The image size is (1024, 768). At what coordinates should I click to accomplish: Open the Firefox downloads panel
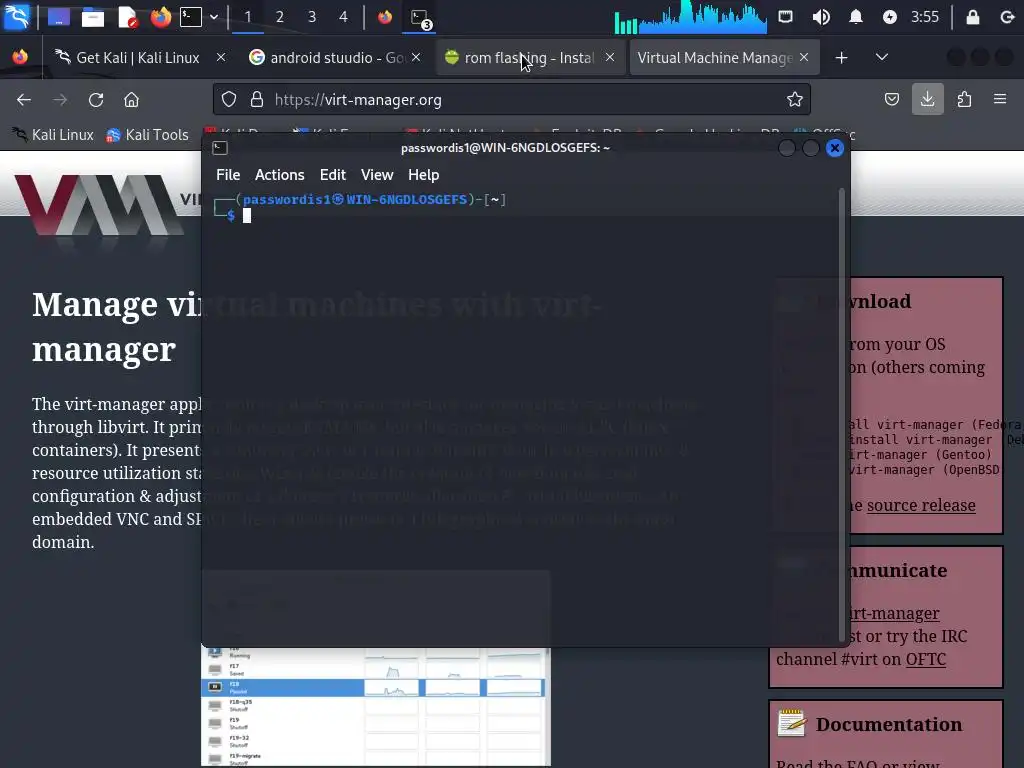pos(927,99)
